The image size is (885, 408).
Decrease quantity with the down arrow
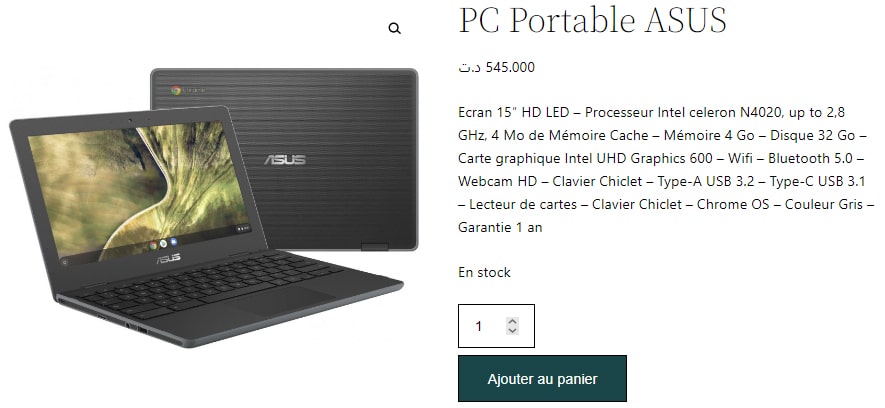coord(512,330)
